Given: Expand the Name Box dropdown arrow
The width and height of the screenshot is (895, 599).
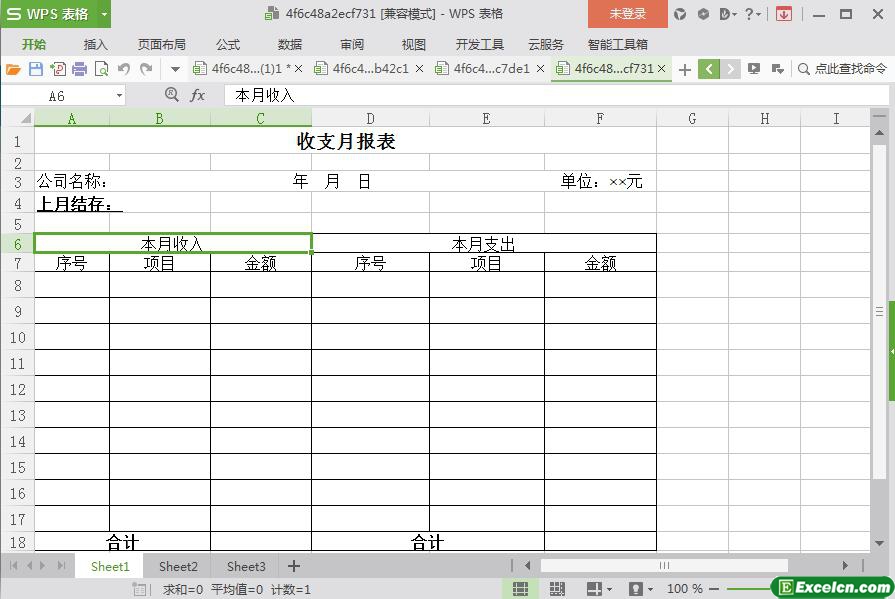Looking at the screenshot, I should [119, 95].
